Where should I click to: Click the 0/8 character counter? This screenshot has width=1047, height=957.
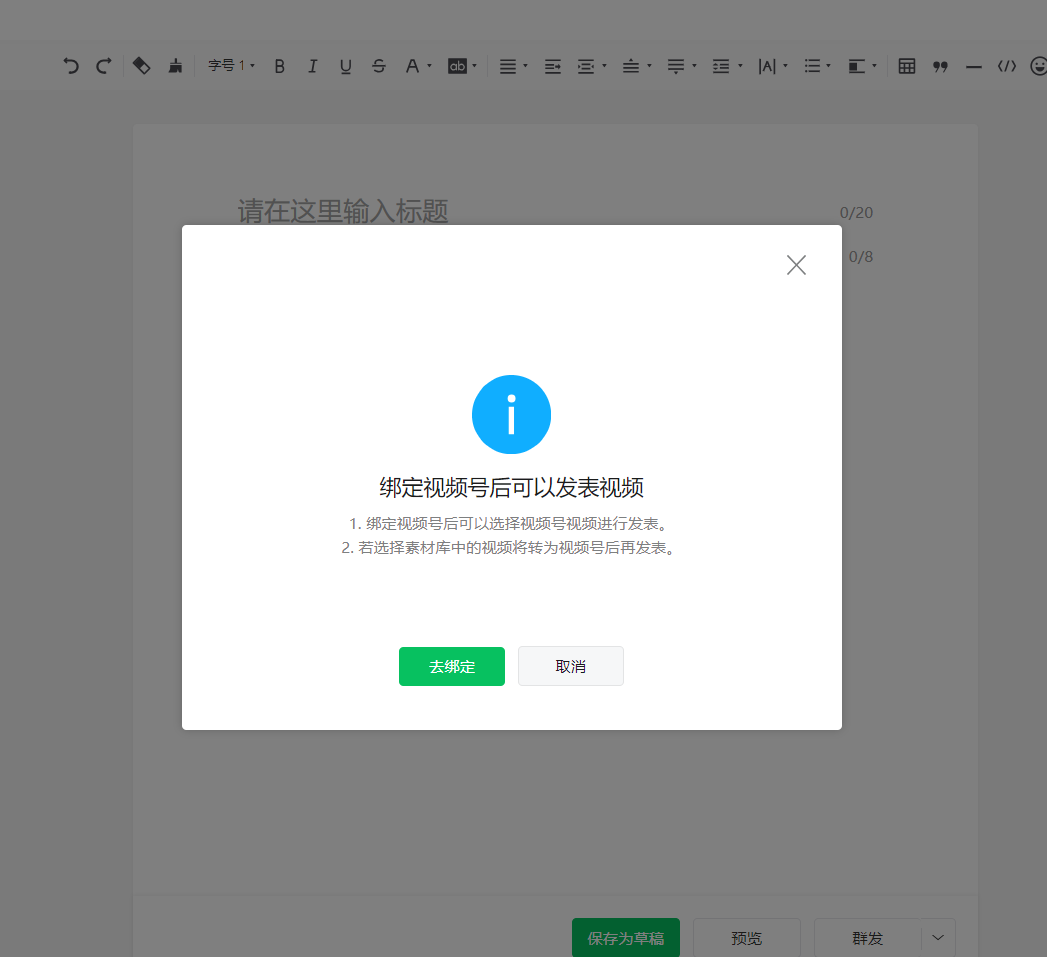861,256
